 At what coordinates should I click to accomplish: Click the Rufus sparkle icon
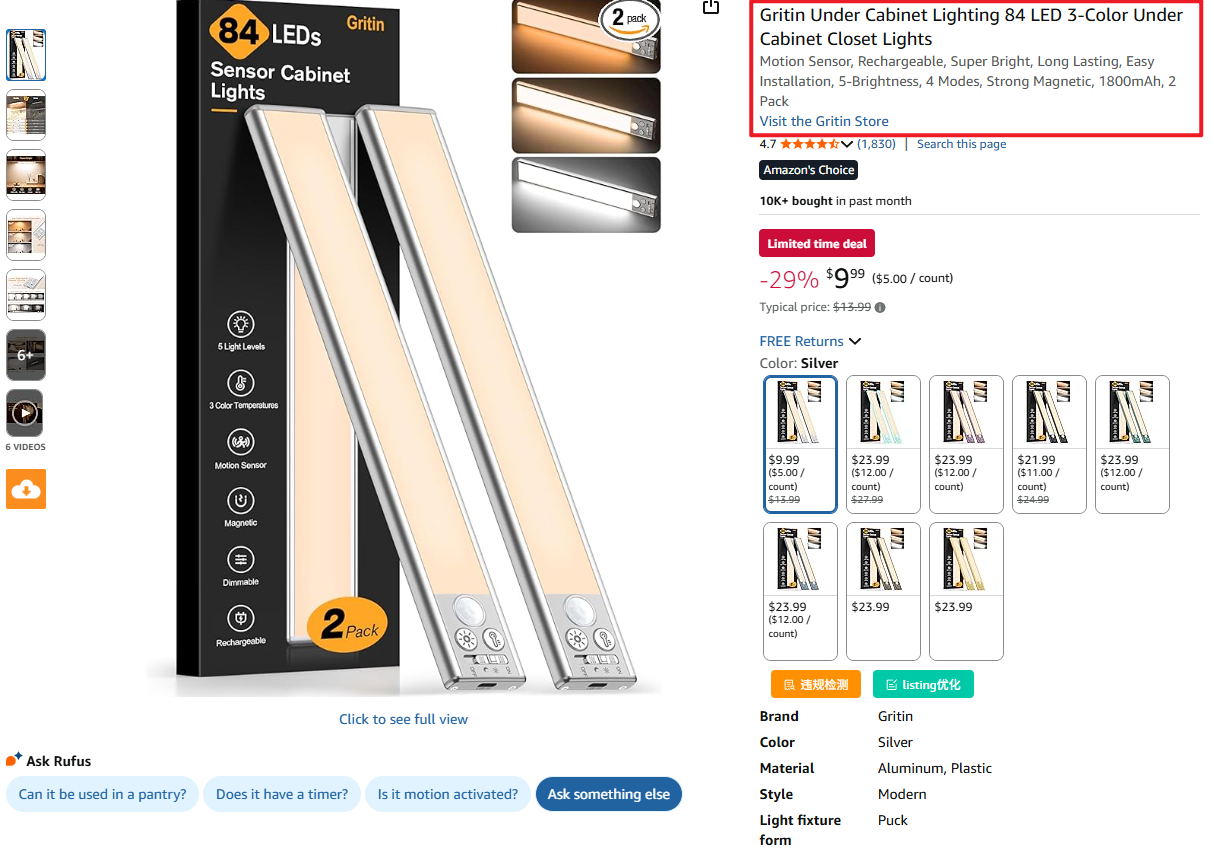[x=14, y=760]
